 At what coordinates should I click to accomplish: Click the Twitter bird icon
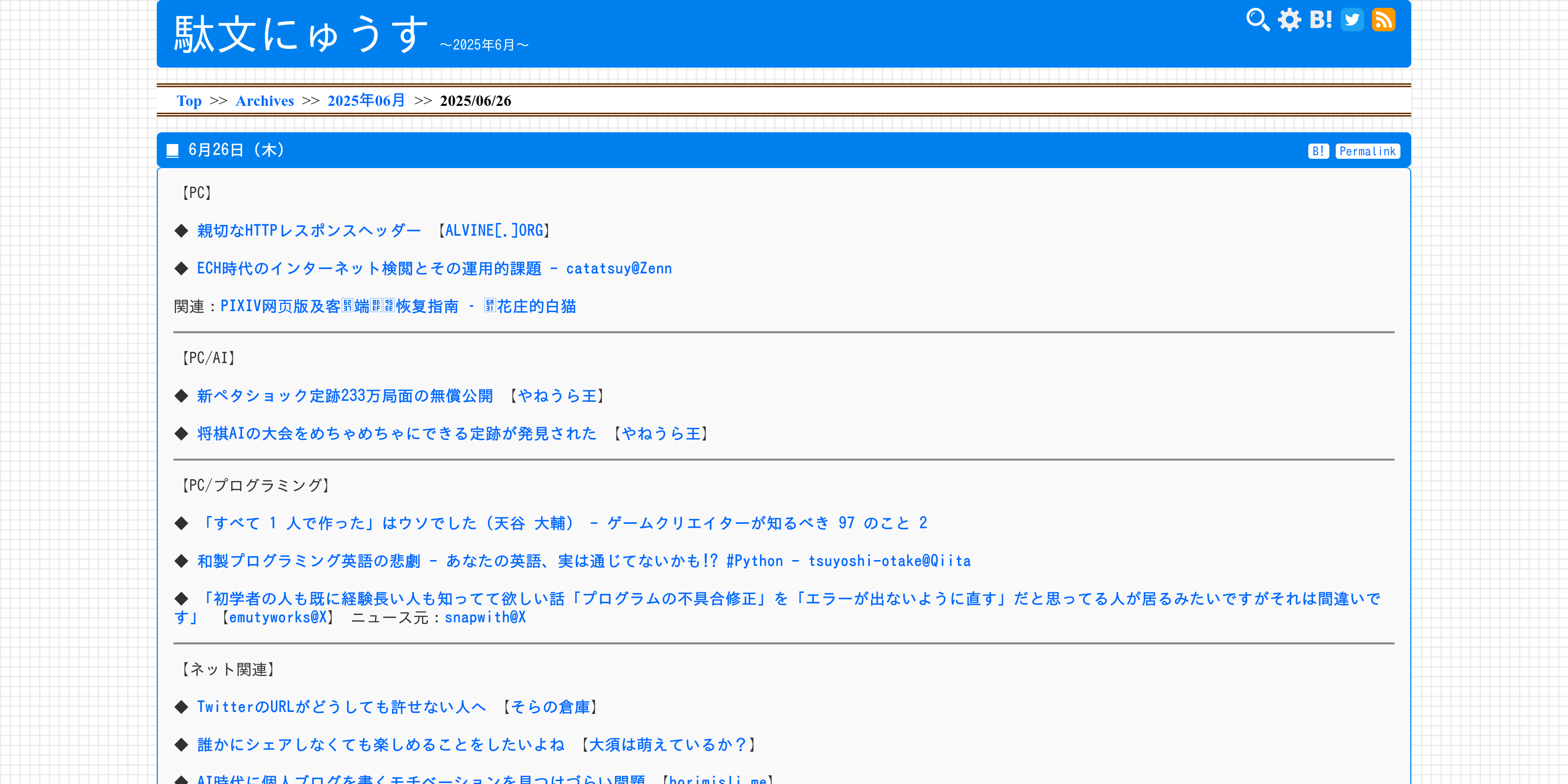pos(1352,20)
